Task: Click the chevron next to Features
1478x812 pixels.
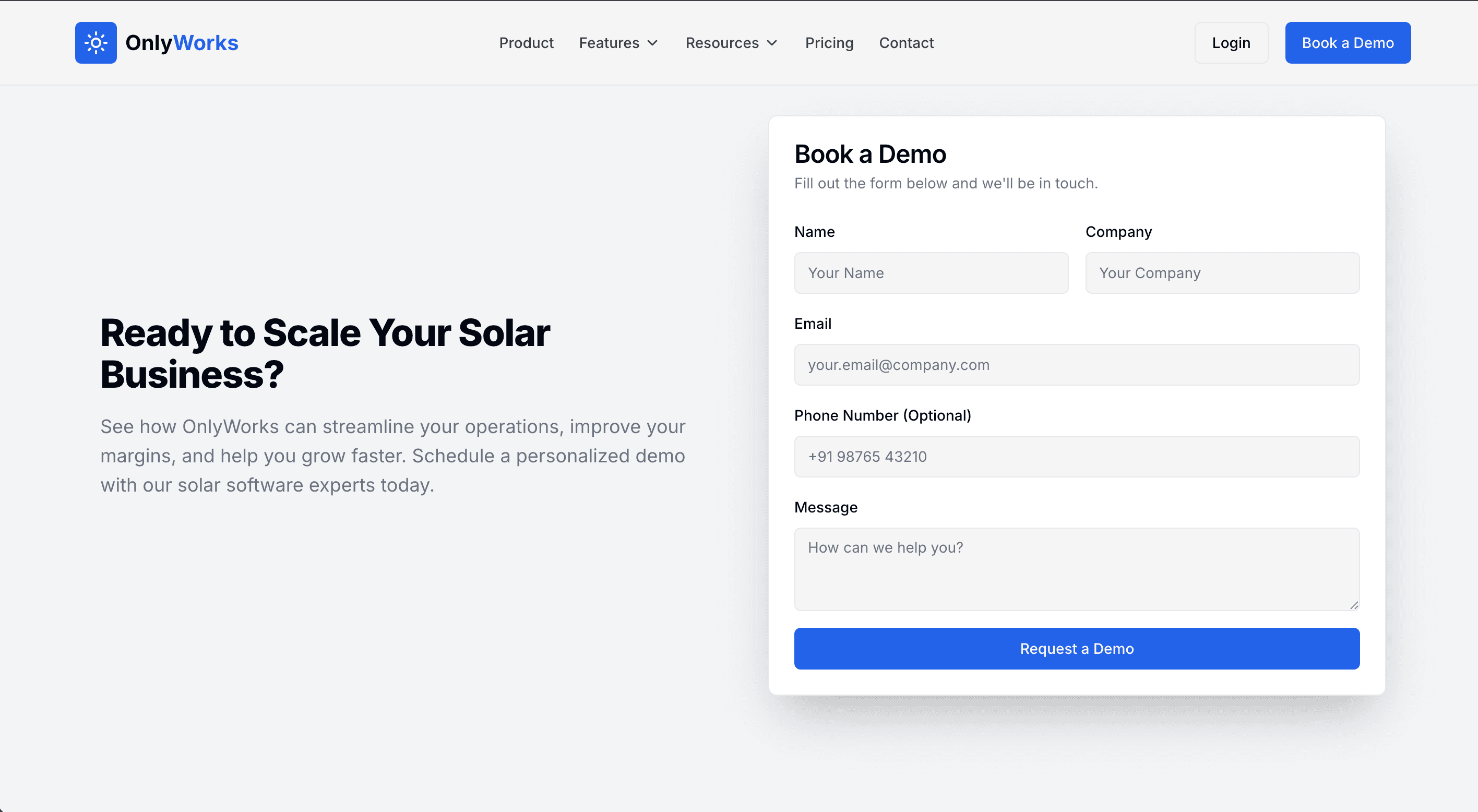Action: pos(653,43)
